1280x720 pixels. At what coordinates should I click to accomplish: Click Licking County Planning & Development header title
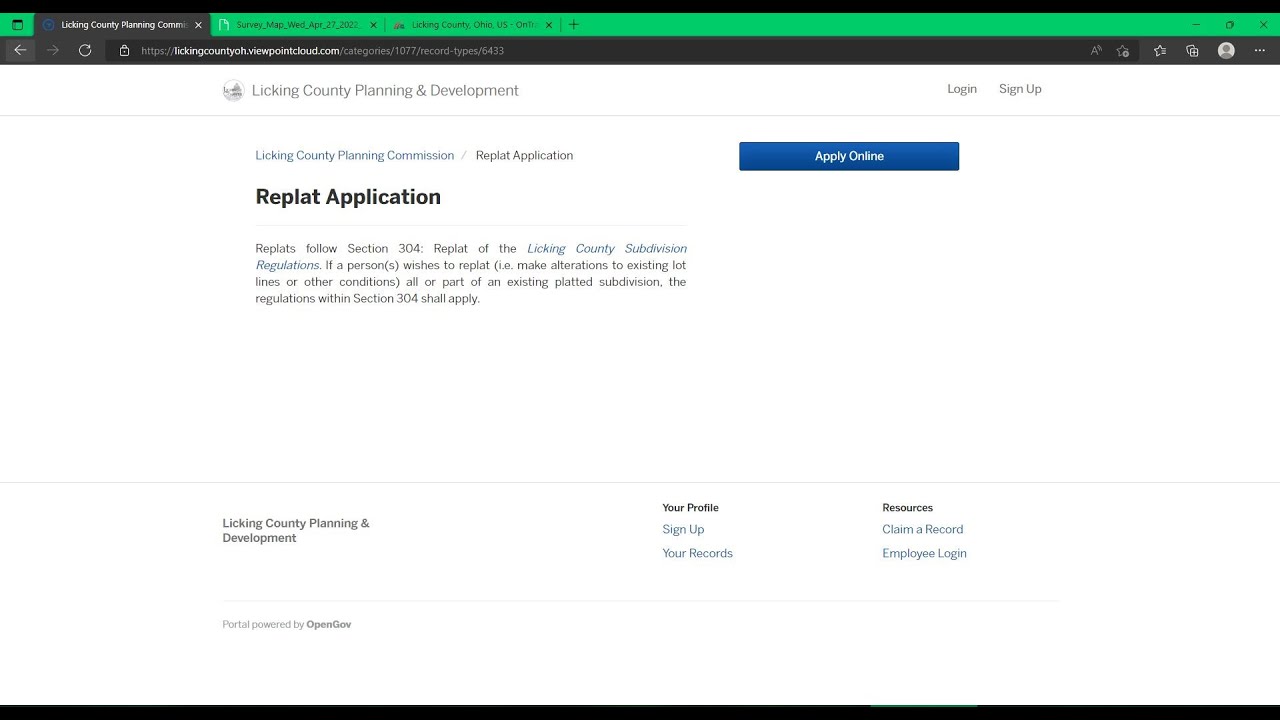click(x=385, y=90)
